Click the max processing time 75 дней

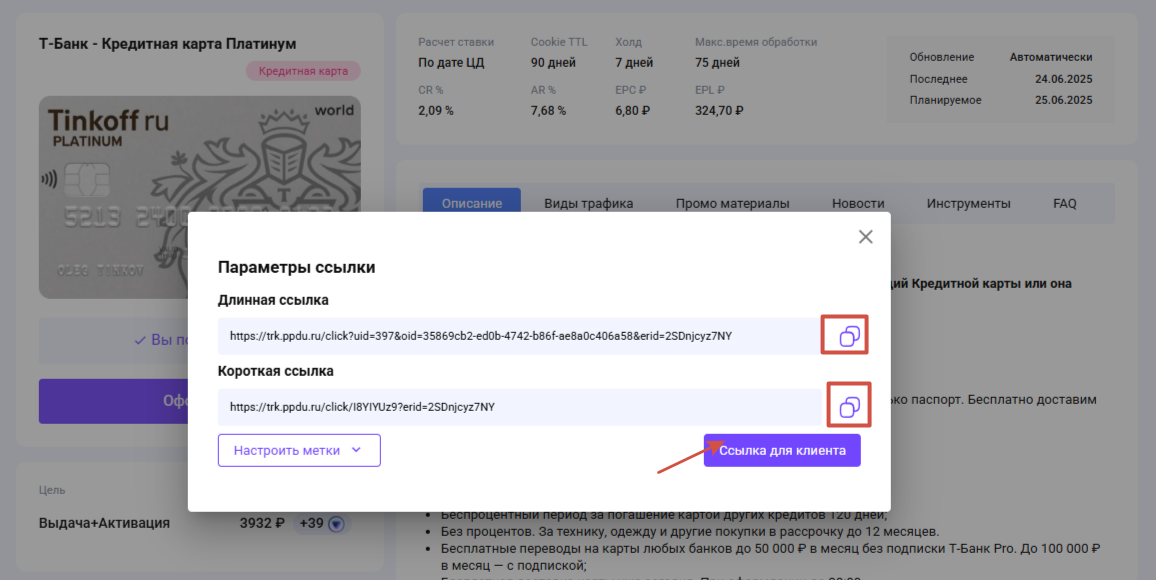[717, 63]
